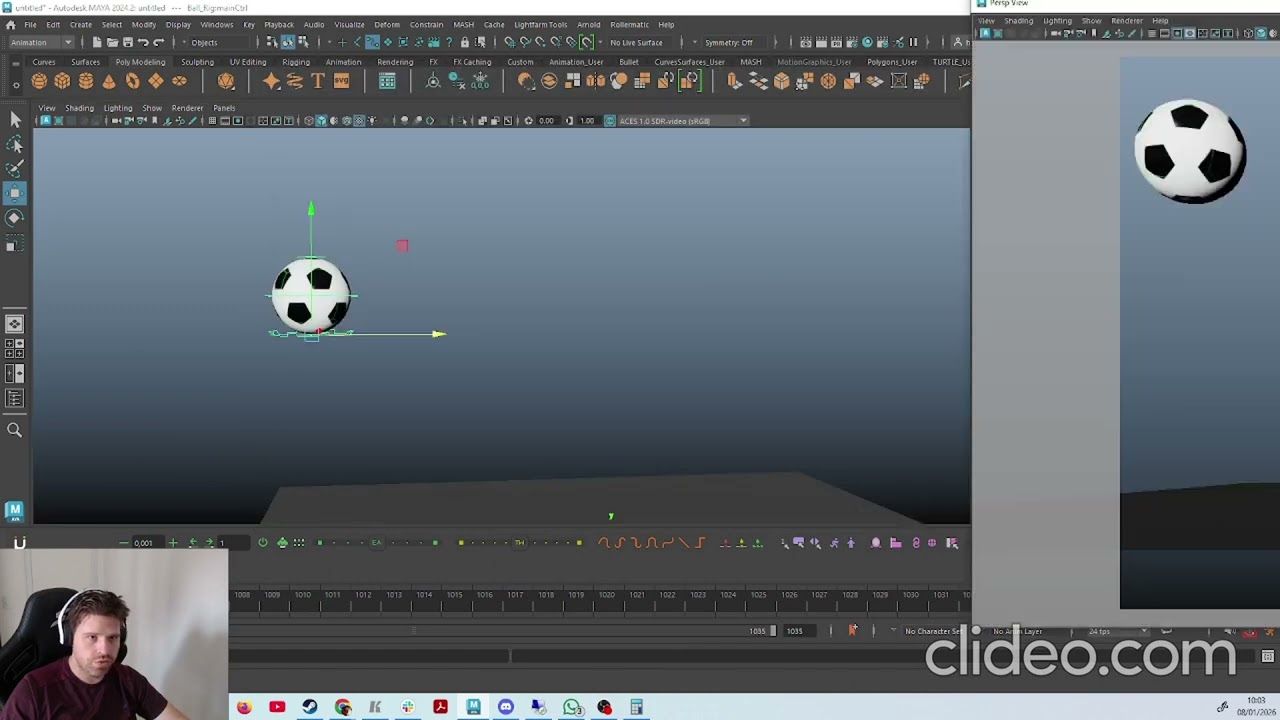1280x720 pixels.
Task: Click the range slider end handle
Action: point(772,631)
